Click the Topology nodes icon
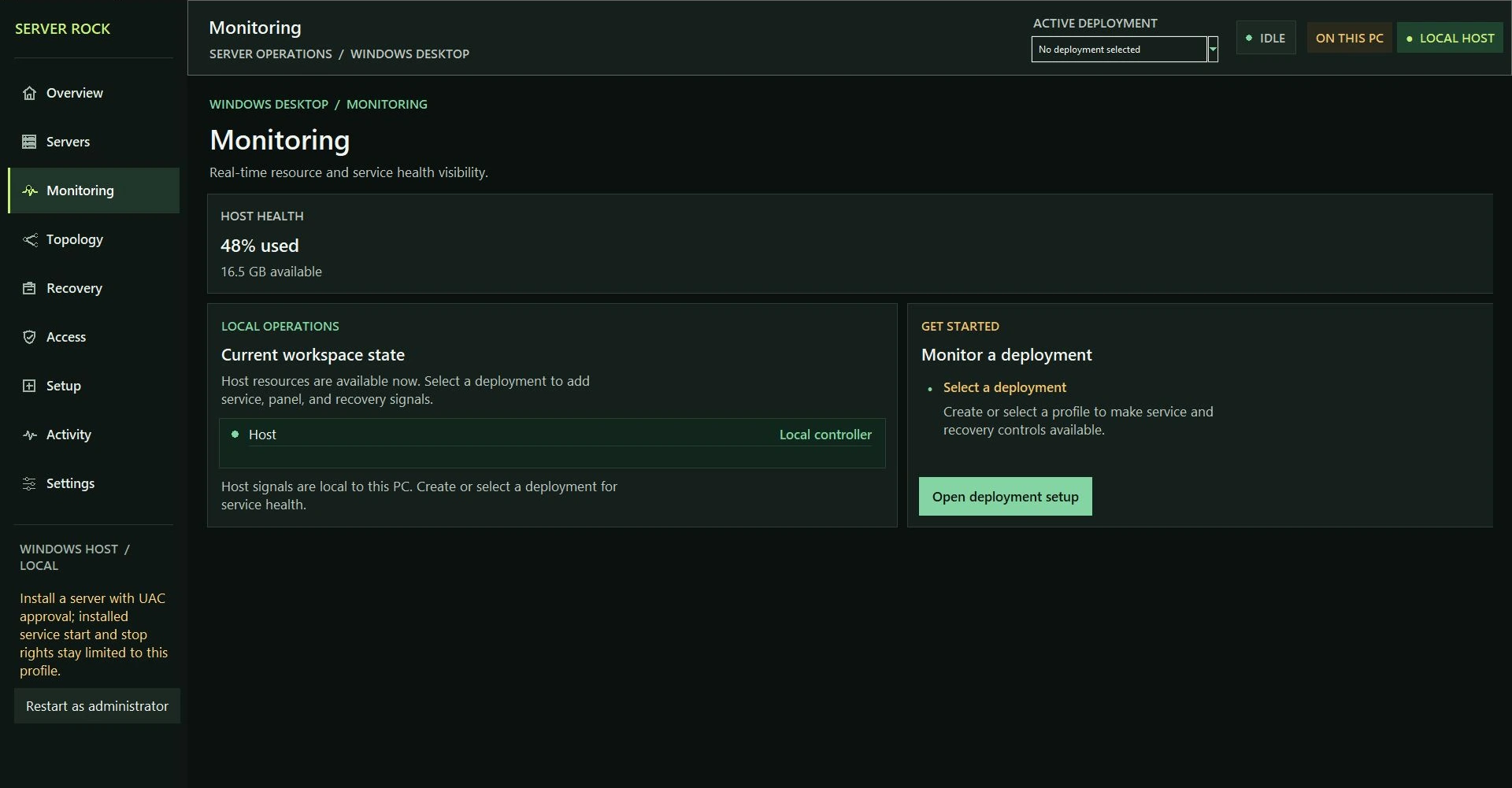Image resolution: width=1512 pixels, height=788 pixels. click(29, 239)
